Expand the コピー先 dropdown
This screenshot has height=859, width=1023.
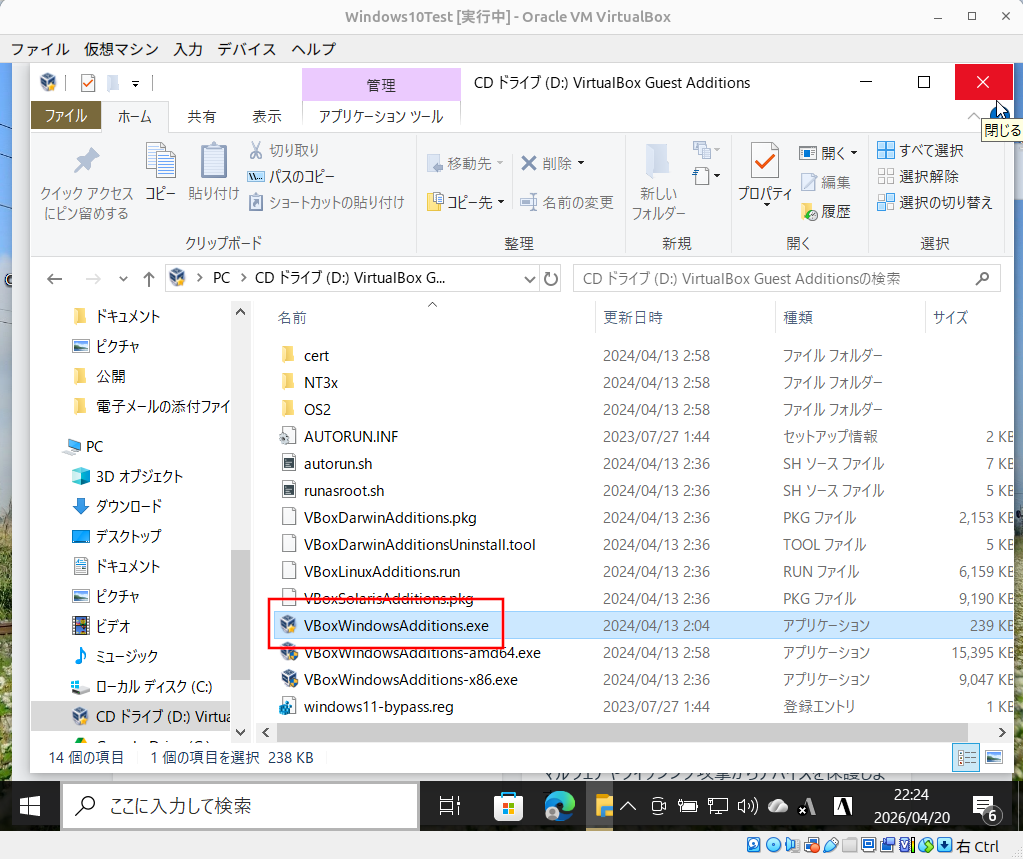[x=501, y=202]
